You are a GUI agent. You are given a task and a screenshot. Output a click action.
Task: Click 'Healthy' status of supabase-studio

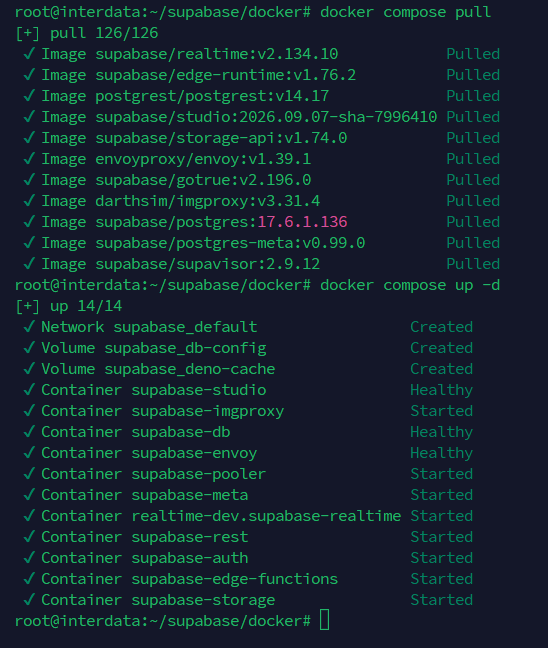[441, 390]
